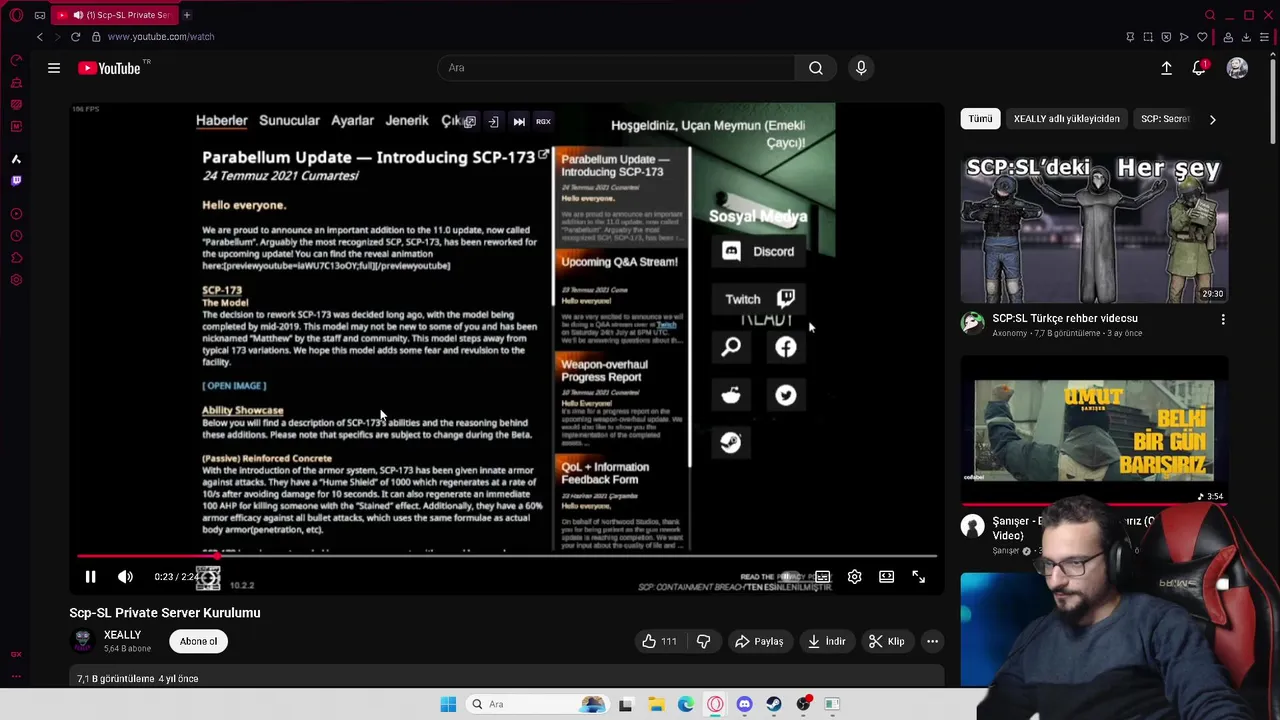
Task: Select XEALLY adlı yükleyiciden chip
Action: pos(1066,119)
